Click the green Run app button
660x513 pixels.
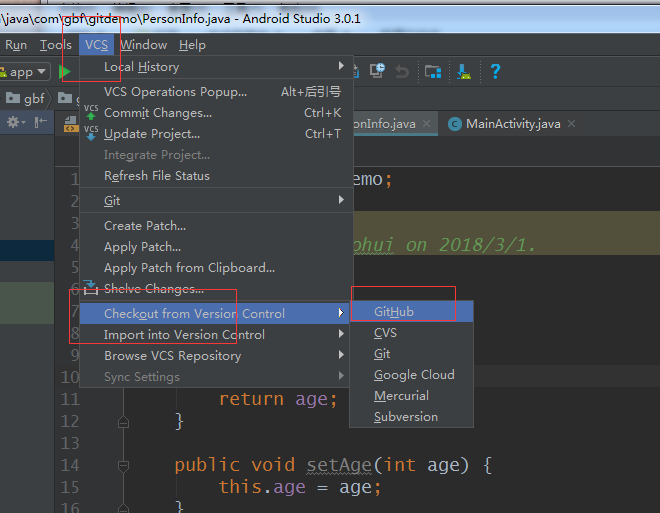coord(65,72)
